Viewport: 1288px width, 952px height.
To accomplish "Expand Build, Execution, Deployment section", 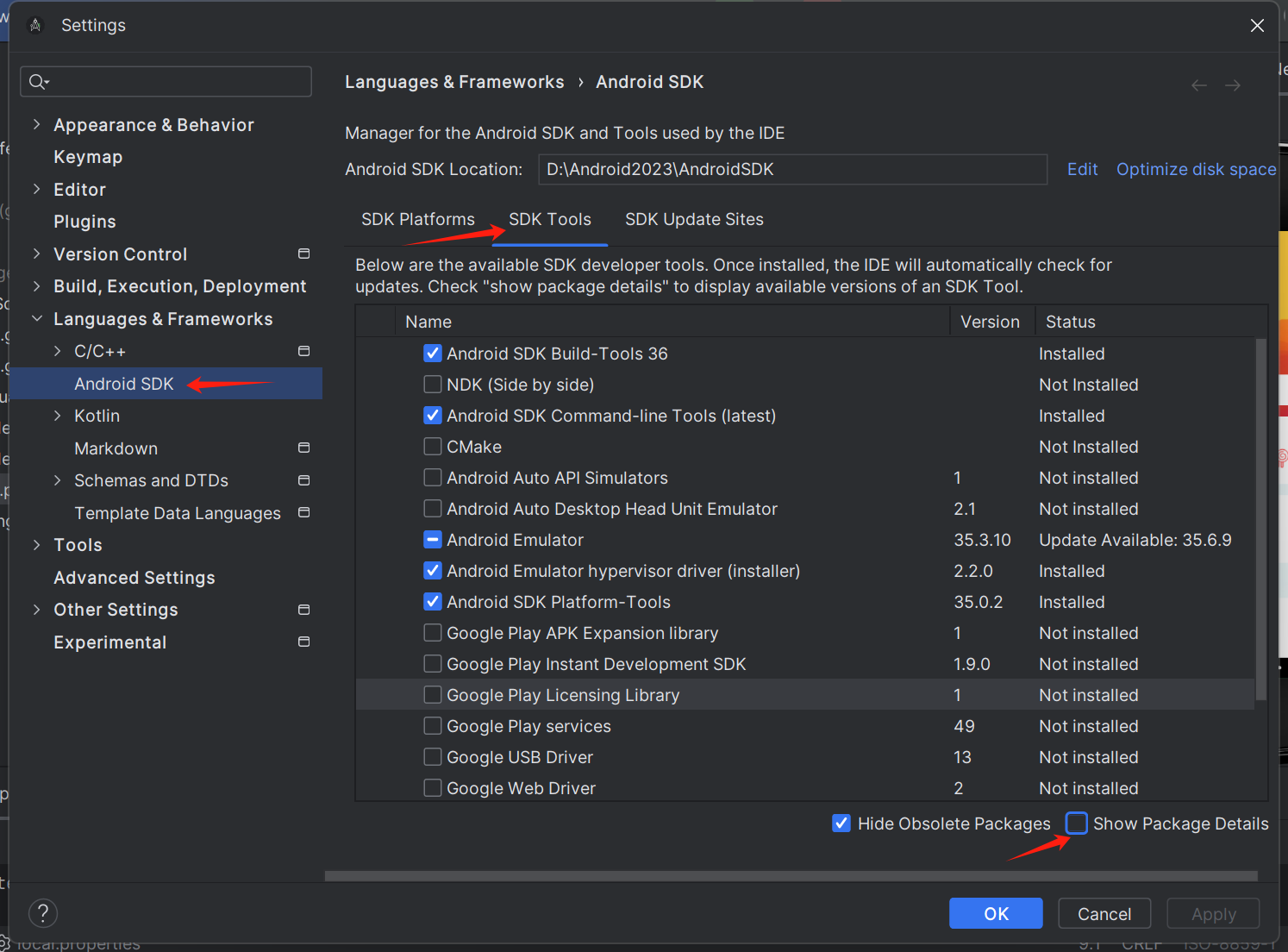I will pos(36,286).
